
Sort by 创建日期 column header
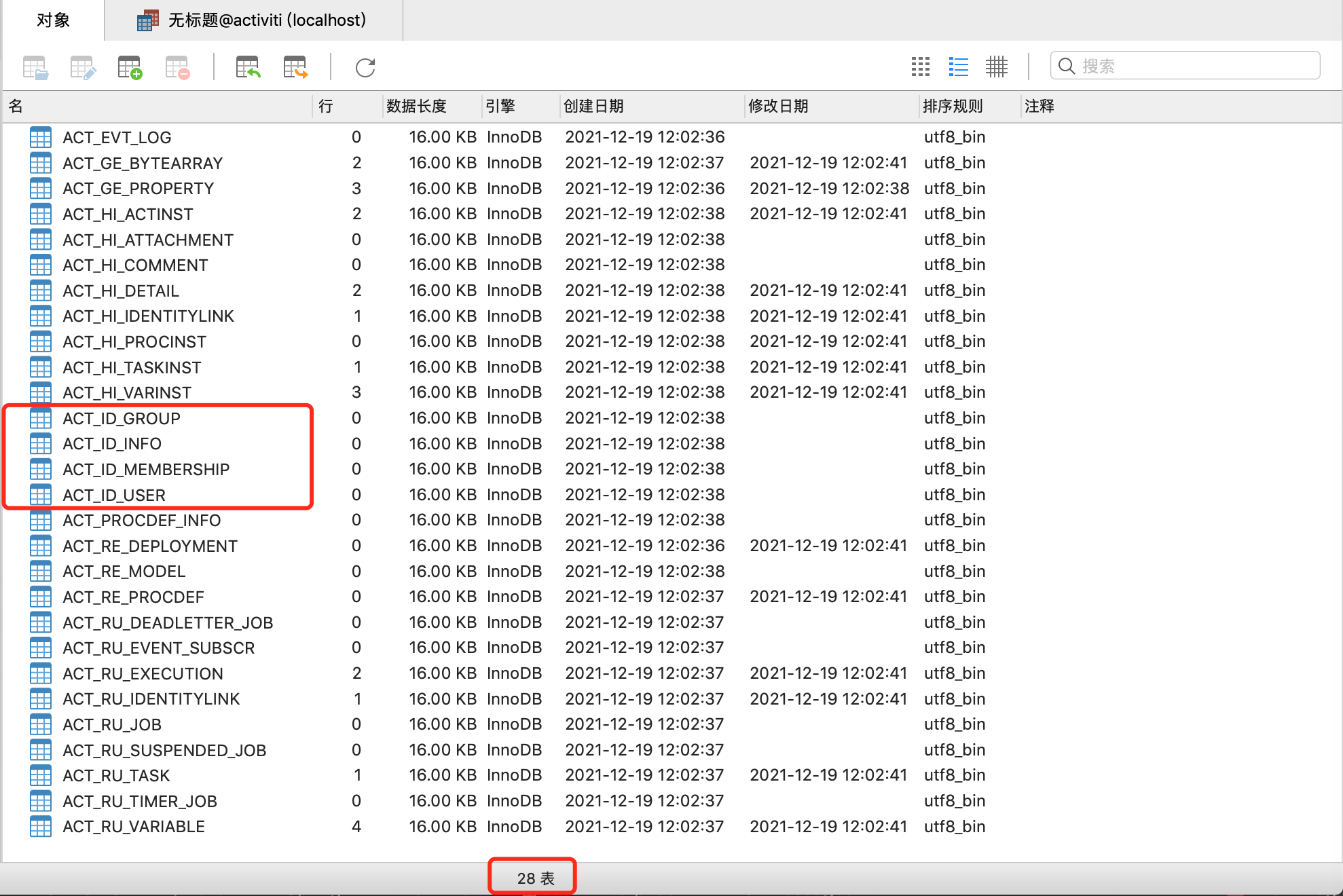click(593, 106)
